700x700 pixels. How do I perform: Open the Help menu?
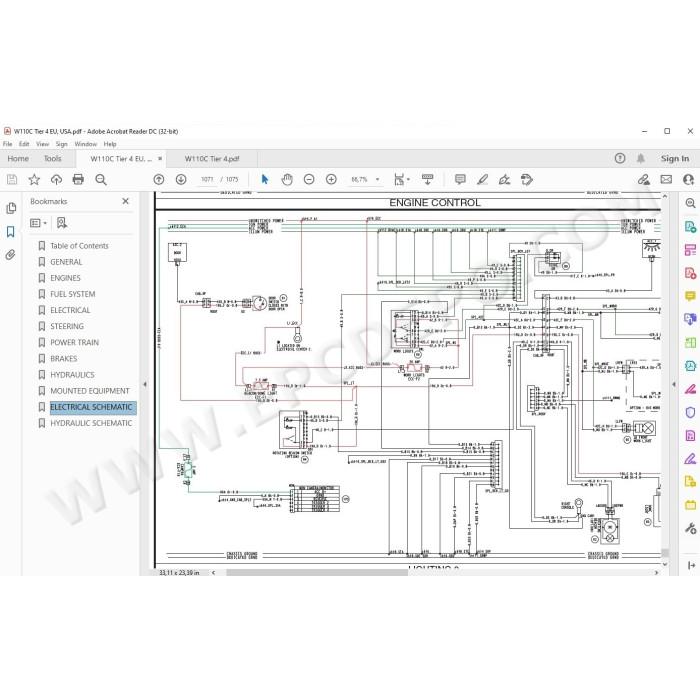[x=110, y=144]
